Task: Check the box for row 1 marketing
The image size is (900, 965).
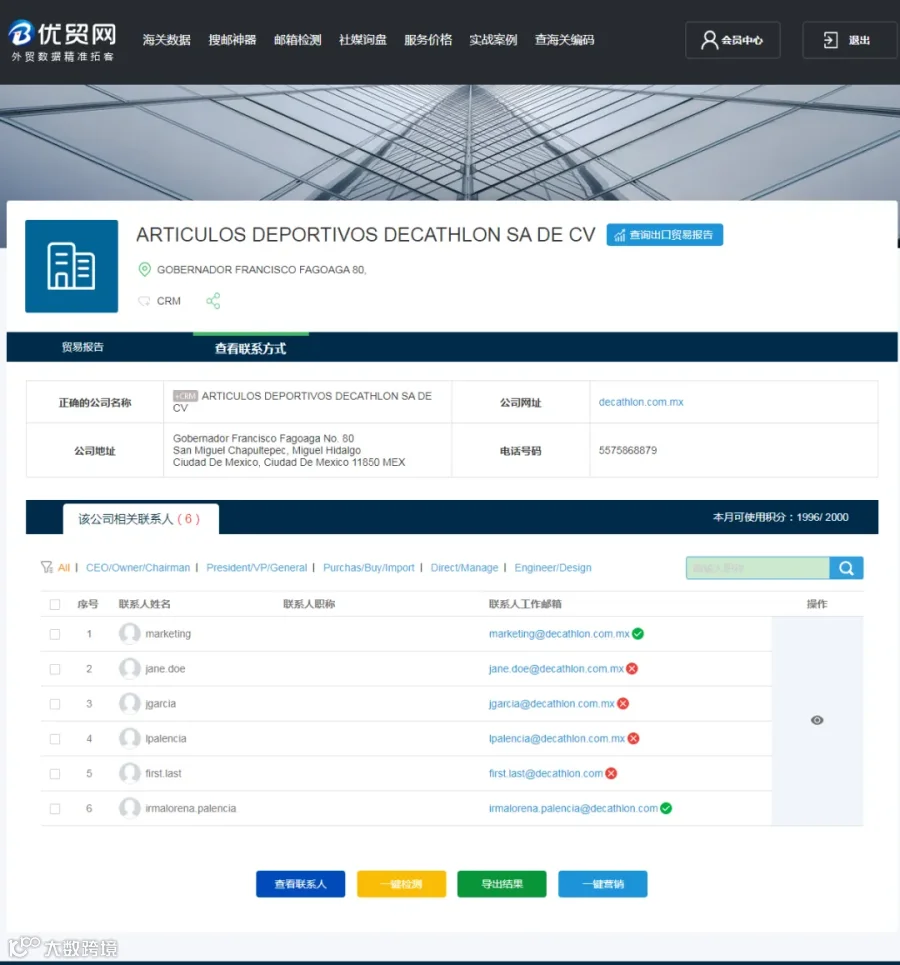Action: [x=55, y=634]
